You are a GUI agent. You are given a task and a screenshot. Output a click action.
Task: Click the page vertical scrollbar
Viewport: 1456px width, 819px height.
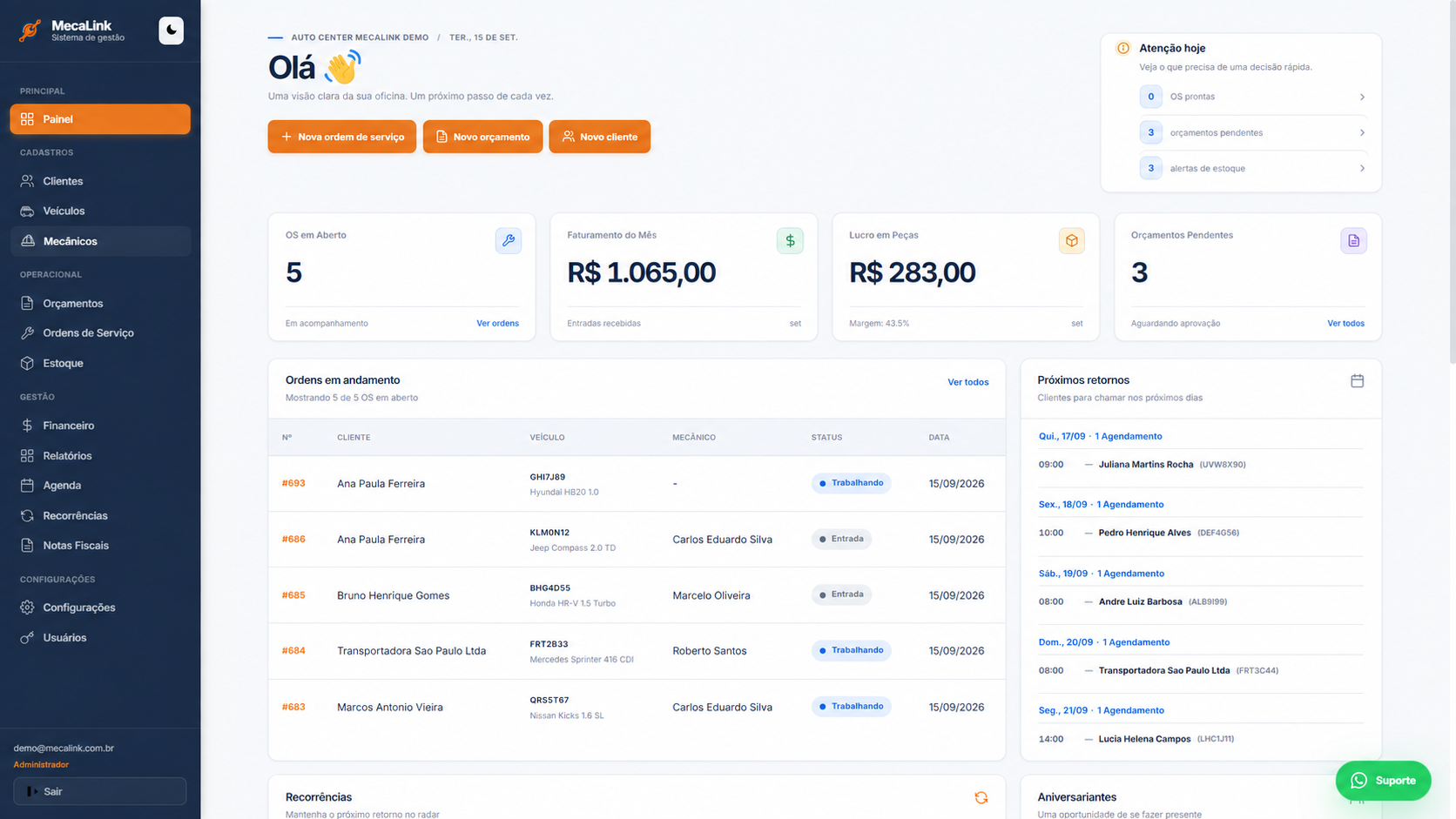(x=1452, y=183)
